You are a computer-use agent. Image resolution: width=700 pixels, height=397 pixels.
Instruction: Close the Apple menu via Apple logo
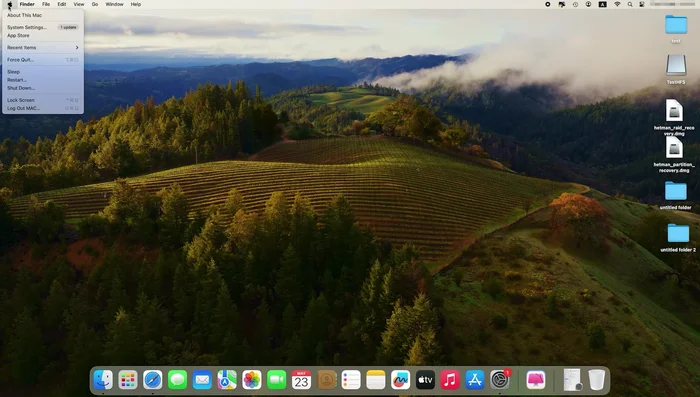pos(10,4)
